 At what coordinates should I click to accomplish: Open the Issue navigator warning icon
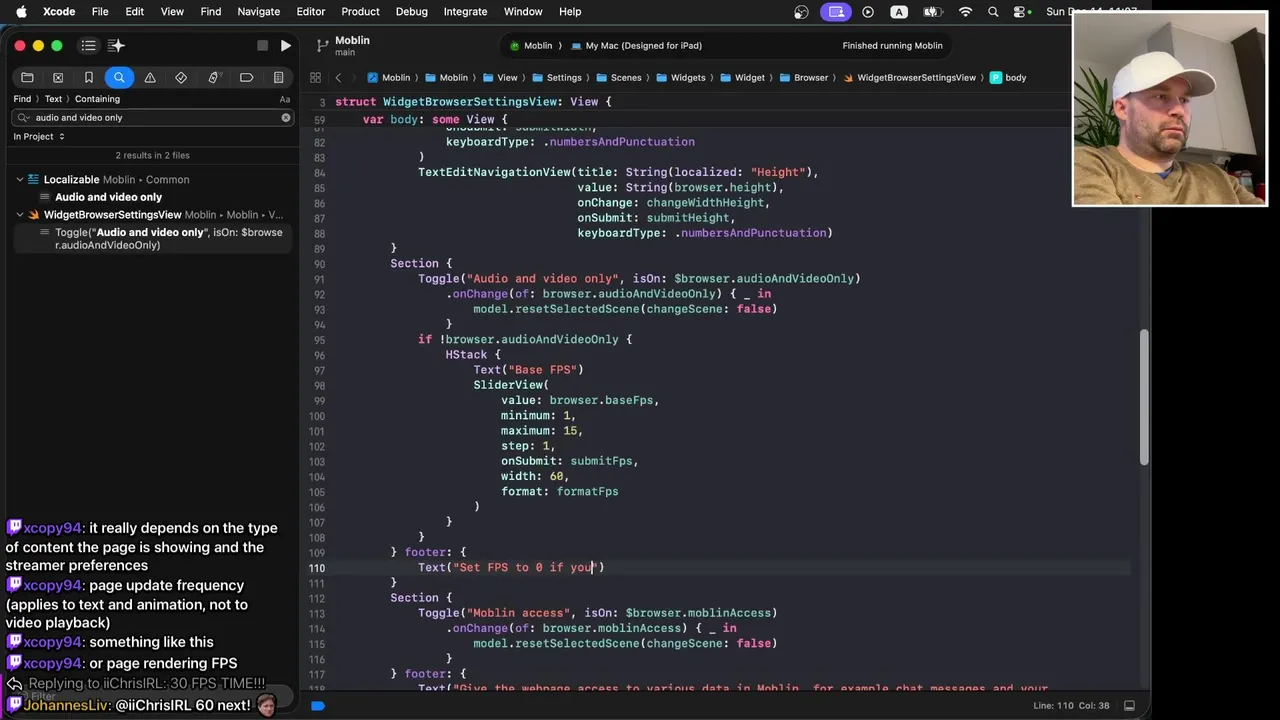point(150,77)
